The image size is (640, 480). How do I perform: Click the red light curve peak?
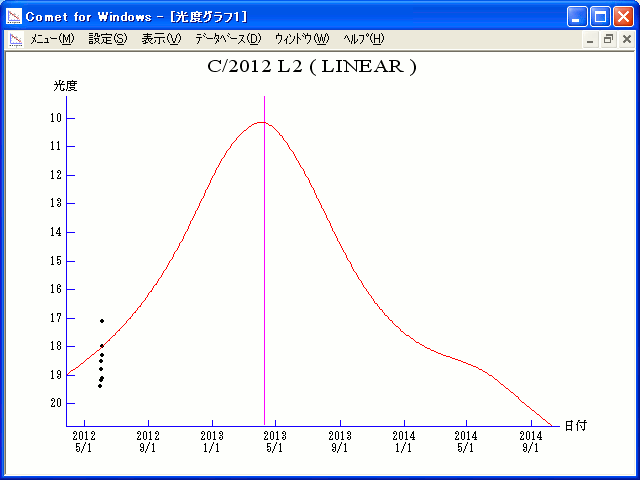[261, 122]
